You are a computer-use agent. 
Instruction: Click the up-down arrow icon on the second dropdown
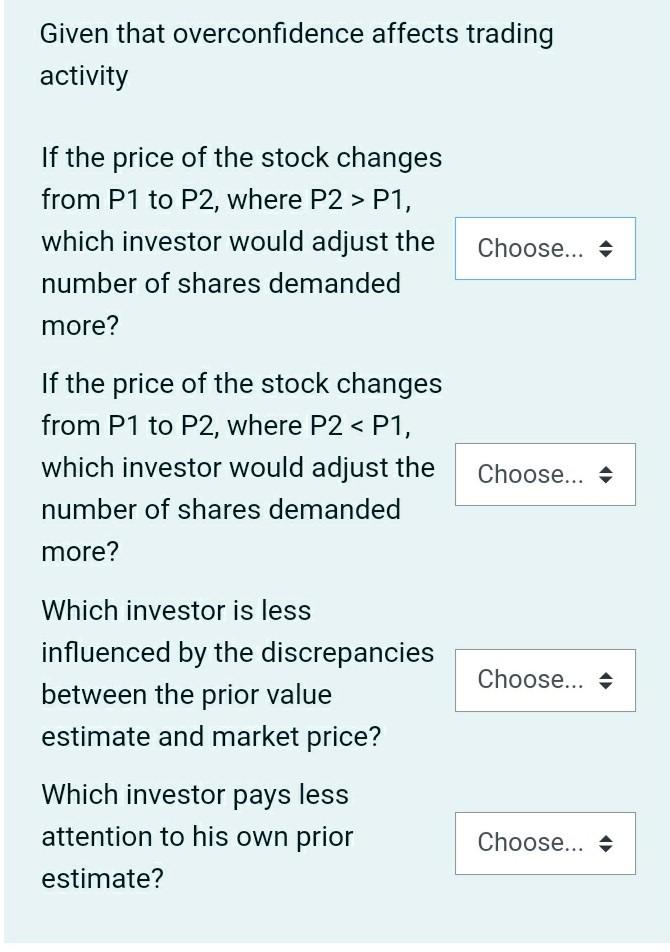[607, 474]
